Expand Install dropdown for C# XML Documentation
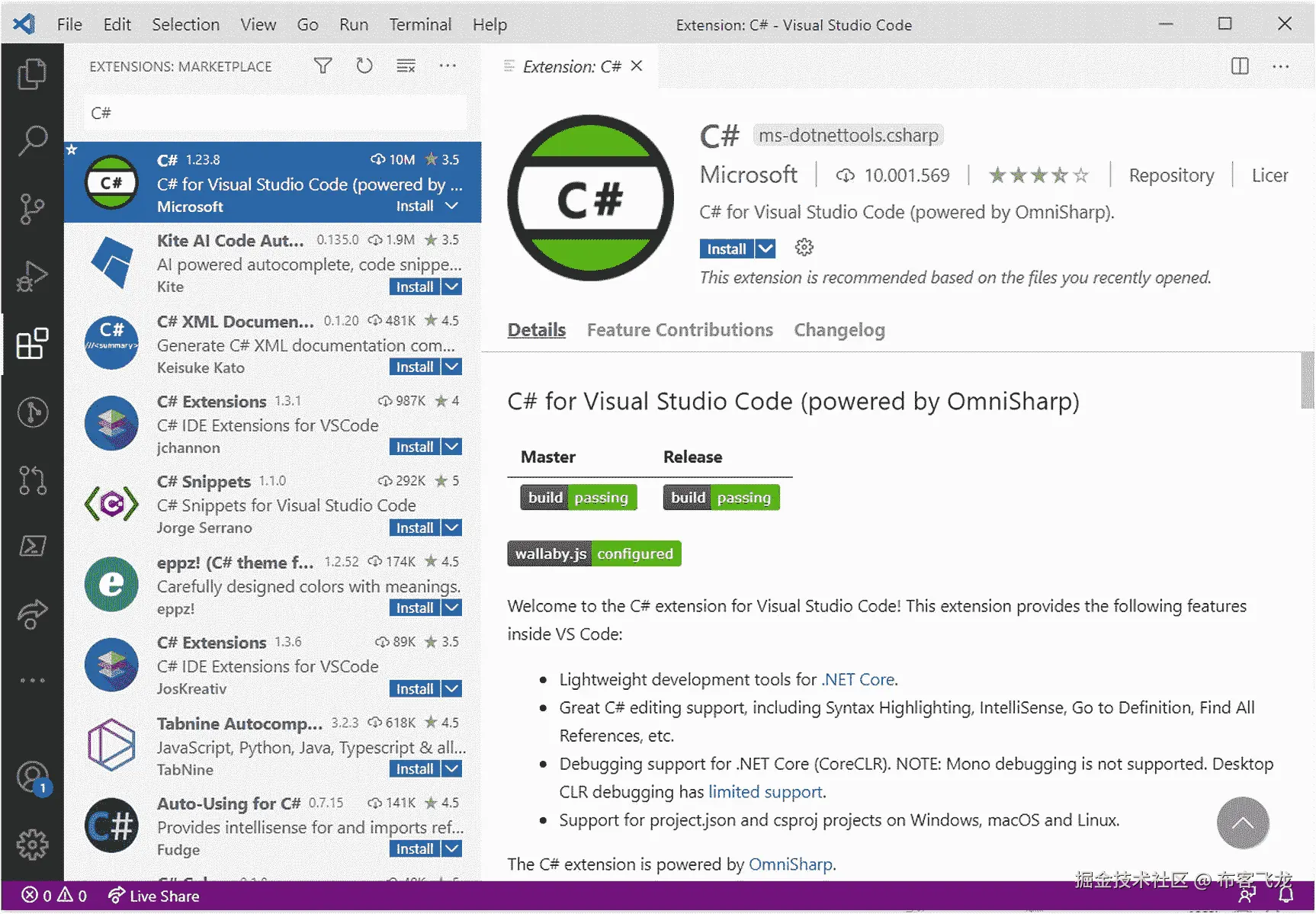The height and width of the screenshot is (914, 1316). point(451,367)
